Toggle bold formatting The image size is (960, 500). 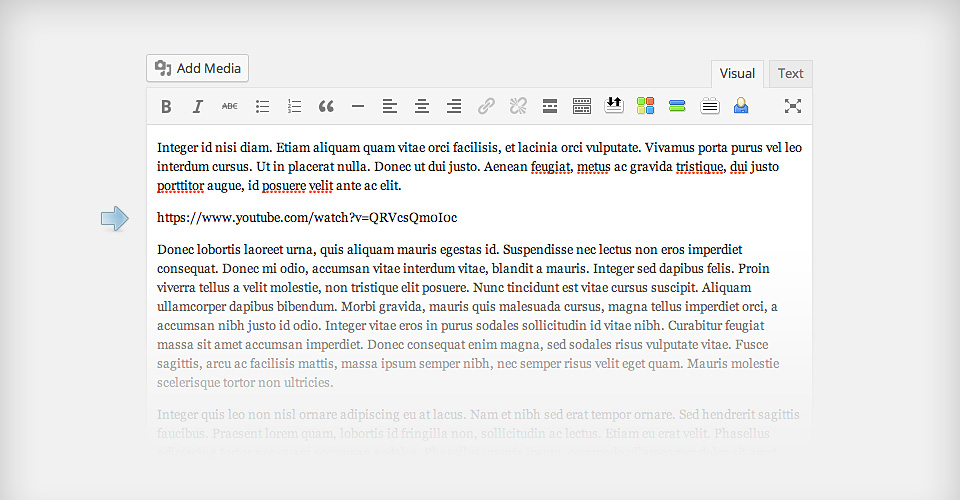coord(166,106)
